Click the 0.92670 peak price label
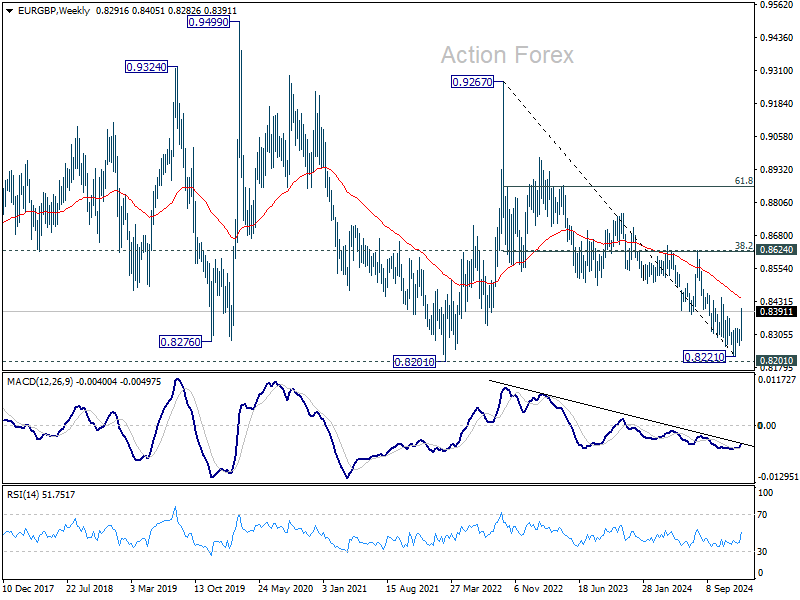This screenshot has height=600, width=800. tap(472, 82)
